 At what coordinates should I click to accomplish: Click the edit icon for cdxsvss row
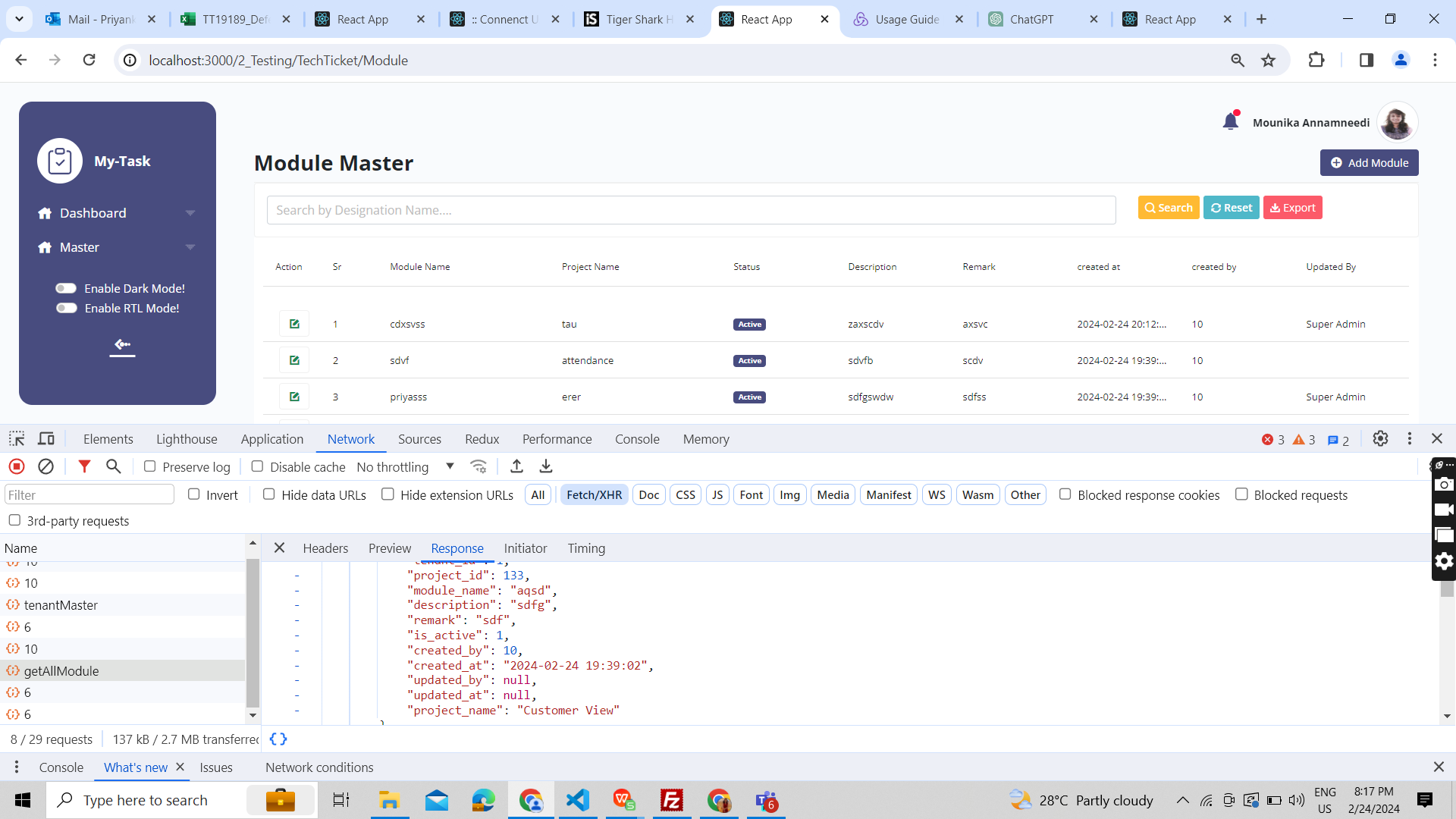coord(294,324)
